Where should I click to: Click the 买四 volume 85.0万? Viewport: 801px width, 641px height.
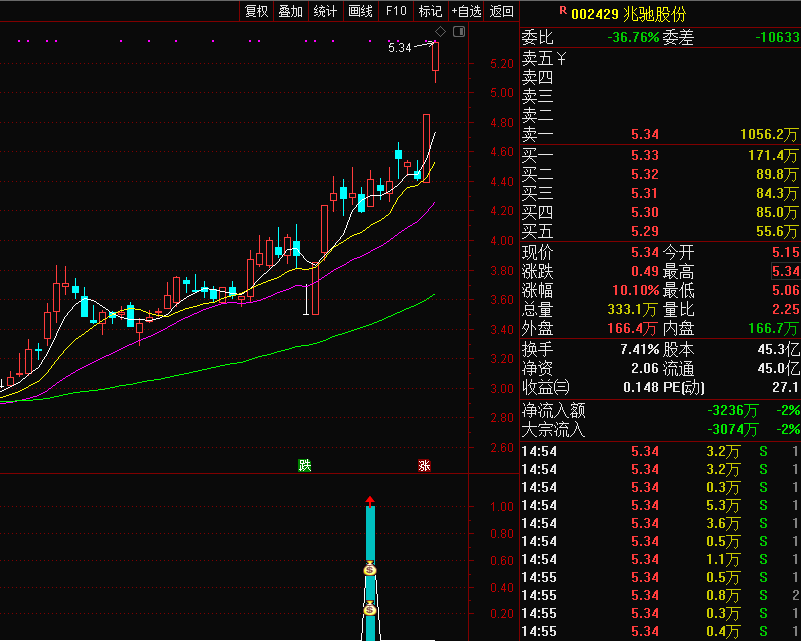coord(777,212)
